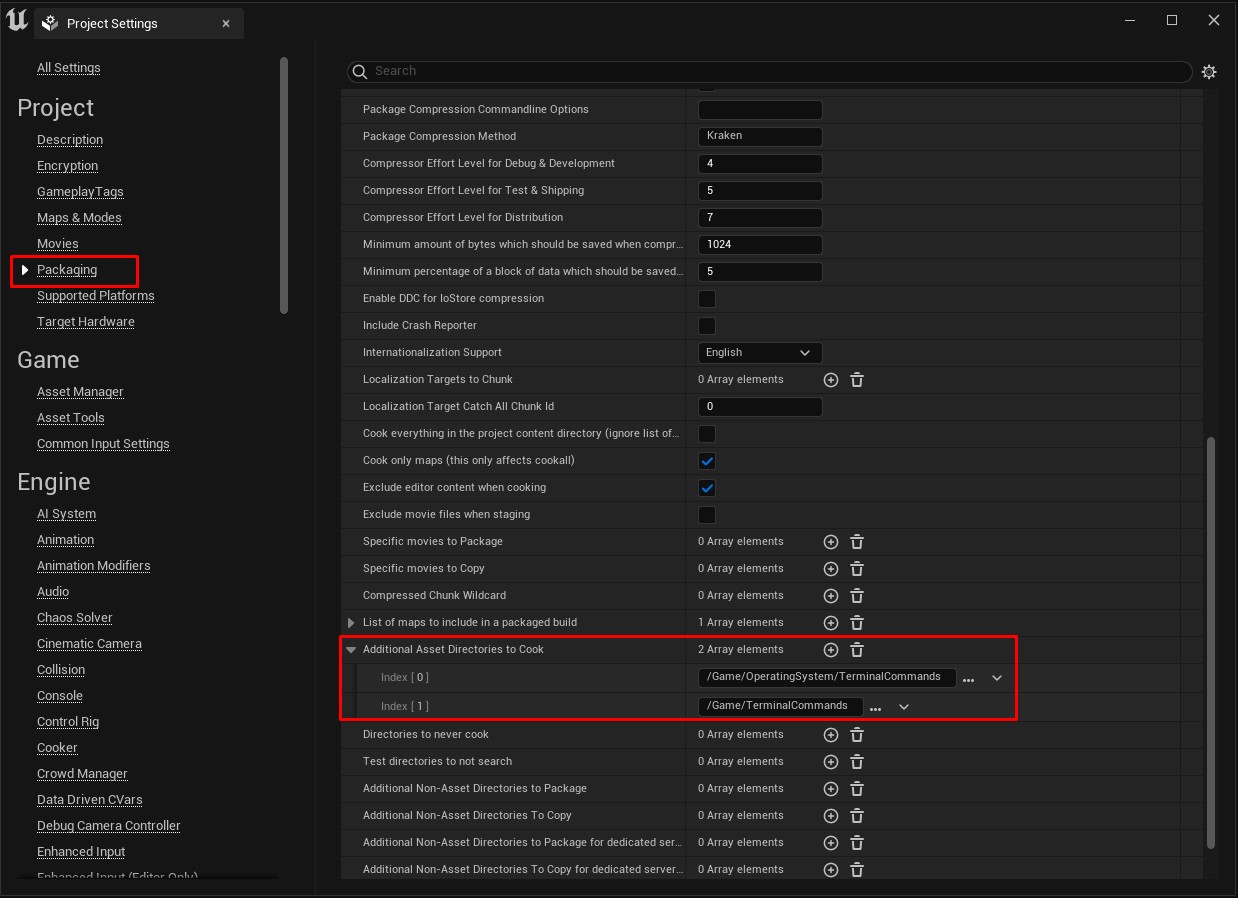Viewport: 1238px width, 898px height.
Task: Collapse Additional Asset Directories to Cook
Action: (x=351, y=650)
